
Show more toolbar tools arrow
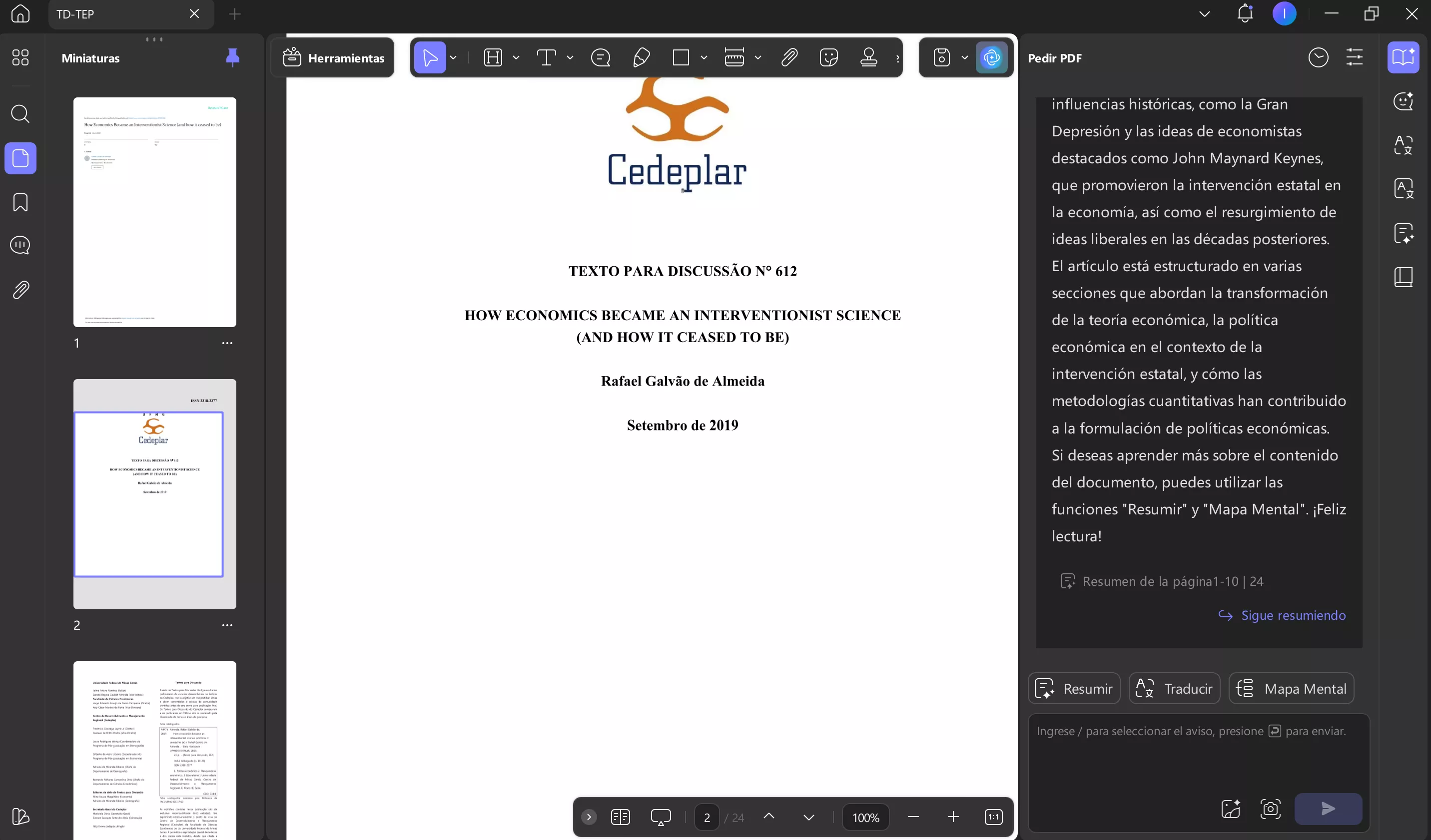click(x=897, y=57)
